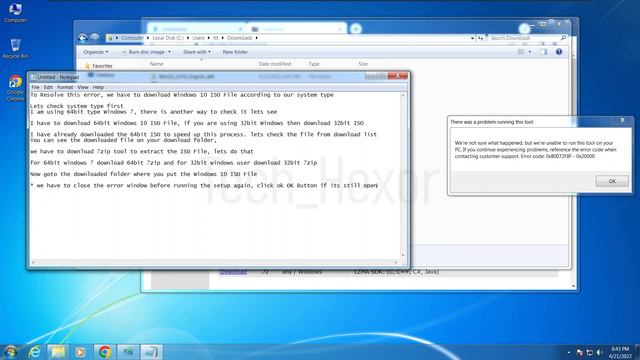Click Notepad vertical scrollbar up arrow
The image size is (640, 360).
click(x=403, y=96)
